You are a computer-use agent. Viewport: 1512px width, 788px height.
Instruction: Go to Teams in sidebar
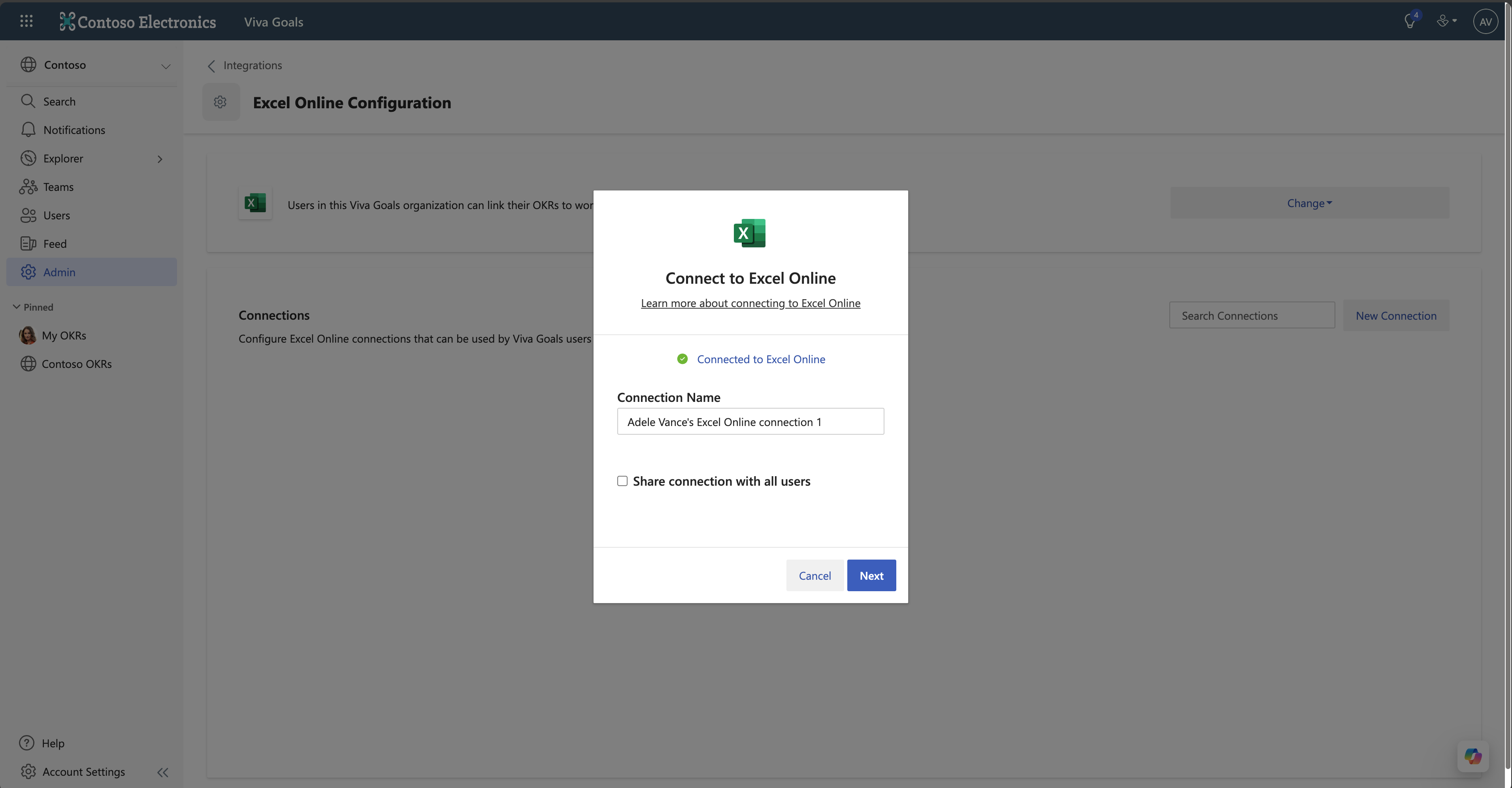point(58,187)
